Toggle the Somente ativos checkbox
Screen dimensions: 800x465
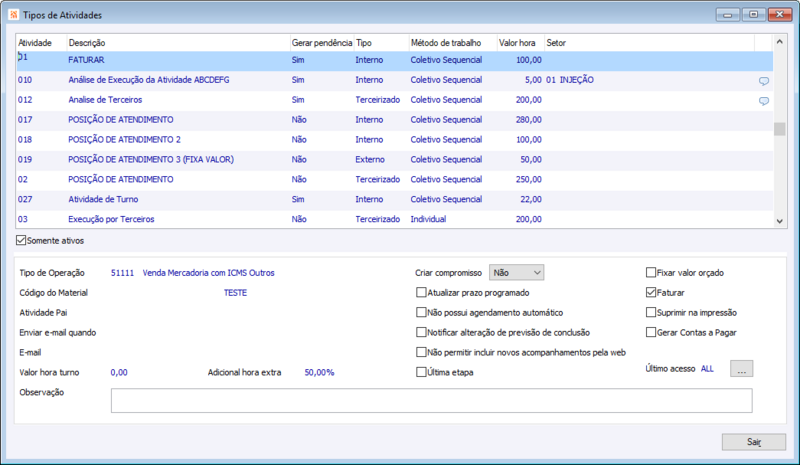pyautogui.click(x=22, y=240)
